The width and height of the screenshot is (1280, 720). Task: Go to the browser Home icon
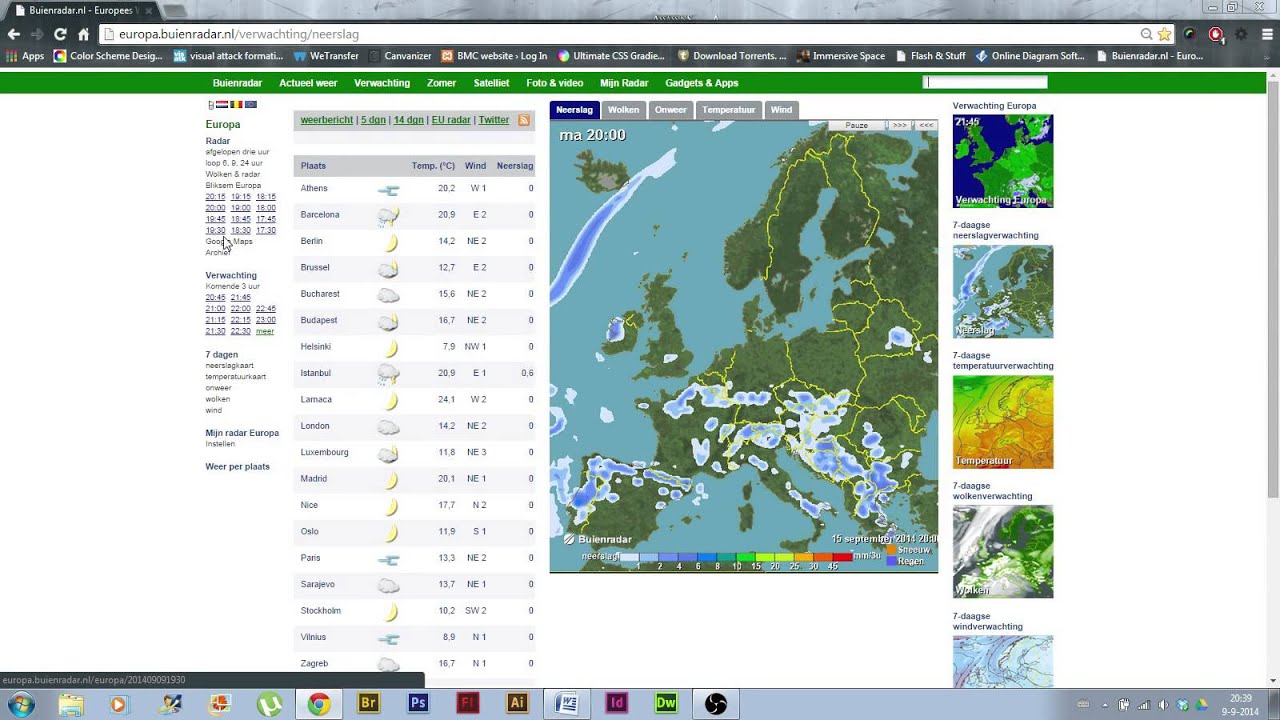84,34
